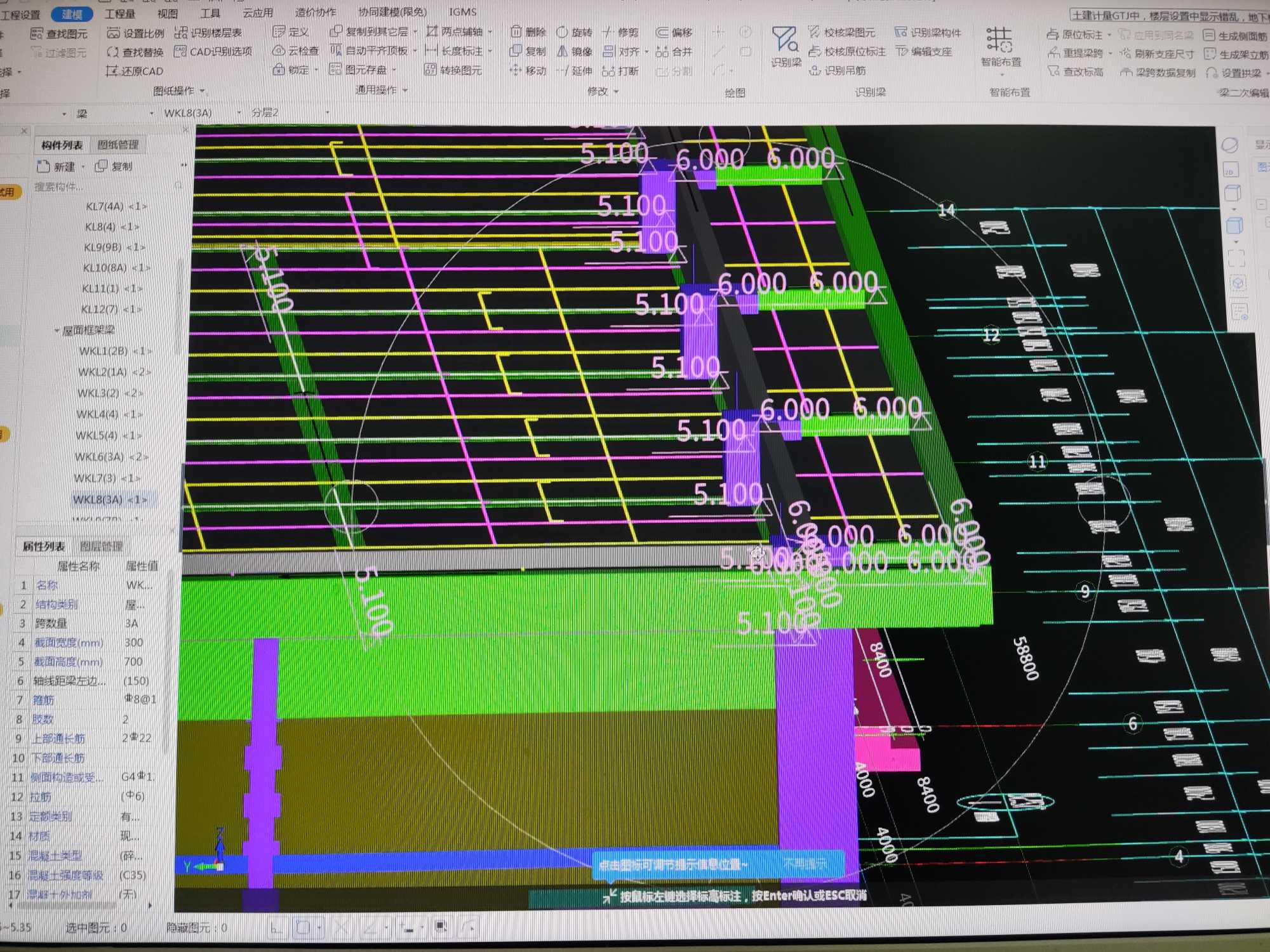Click the 2D view icon in right panel
This screenshot has width=1270, height=952.
(x=1230, y=170)
